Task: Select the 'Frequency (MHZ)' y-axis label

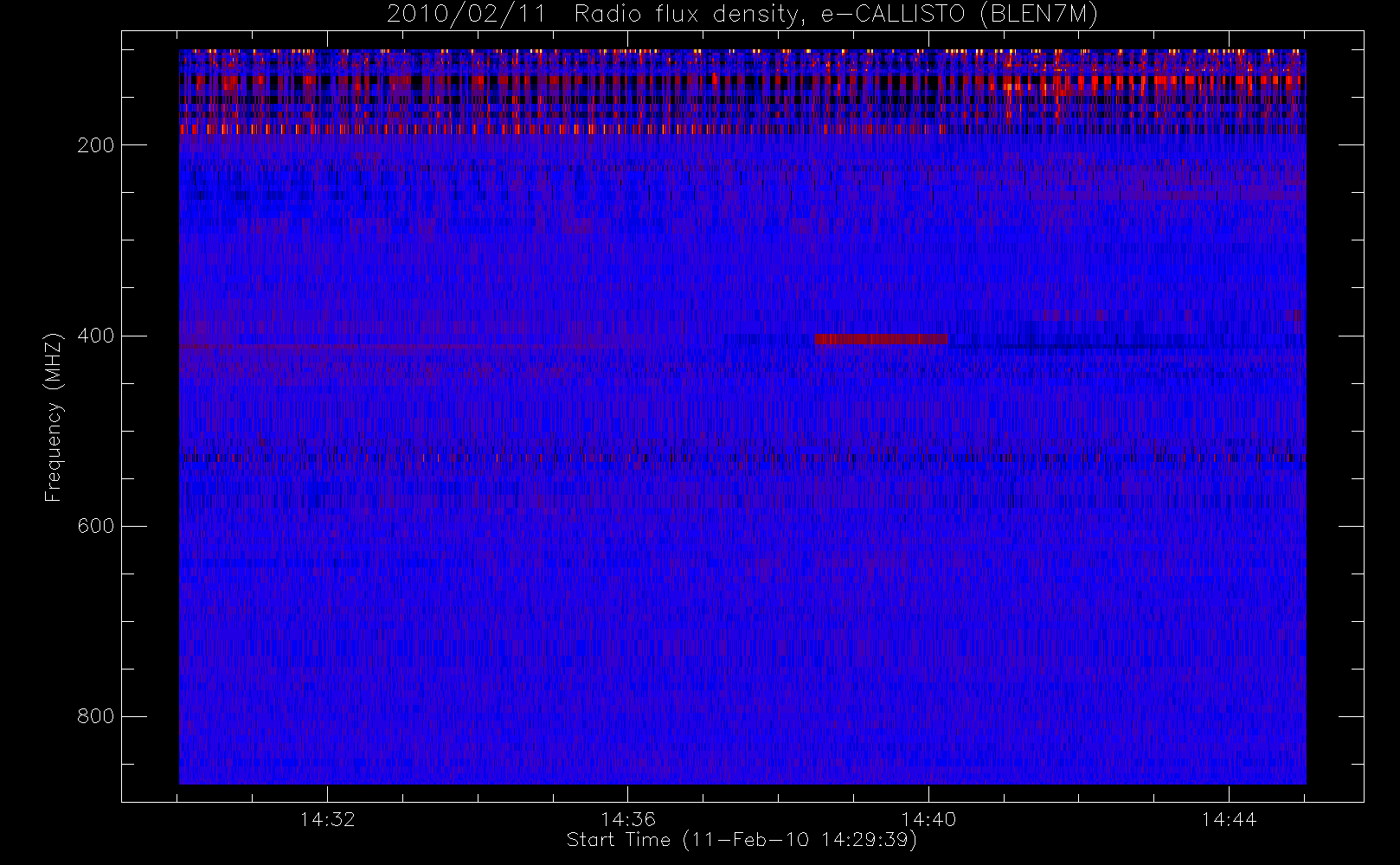Action: pyautogui.click(x=54, y=416)
